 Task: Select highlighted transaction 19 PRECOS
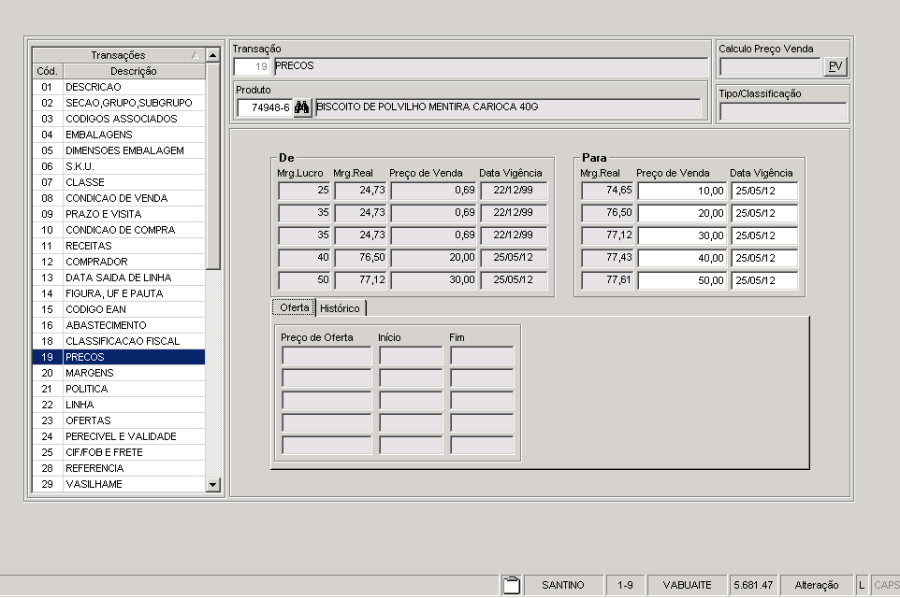pyautogui.click(x=119, y=357)
